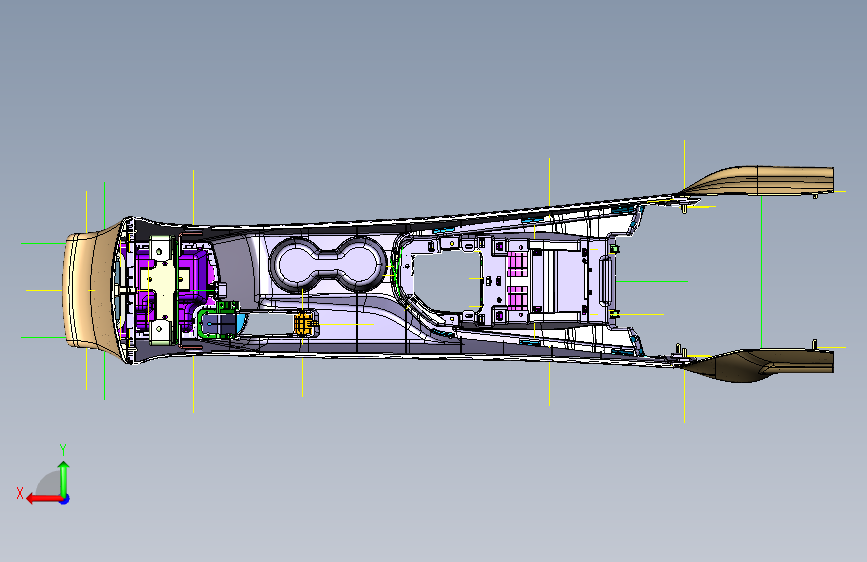The image size is (867, 562).
Task: Click the blue Z axis dot on triad
Action: click(65, 499)
